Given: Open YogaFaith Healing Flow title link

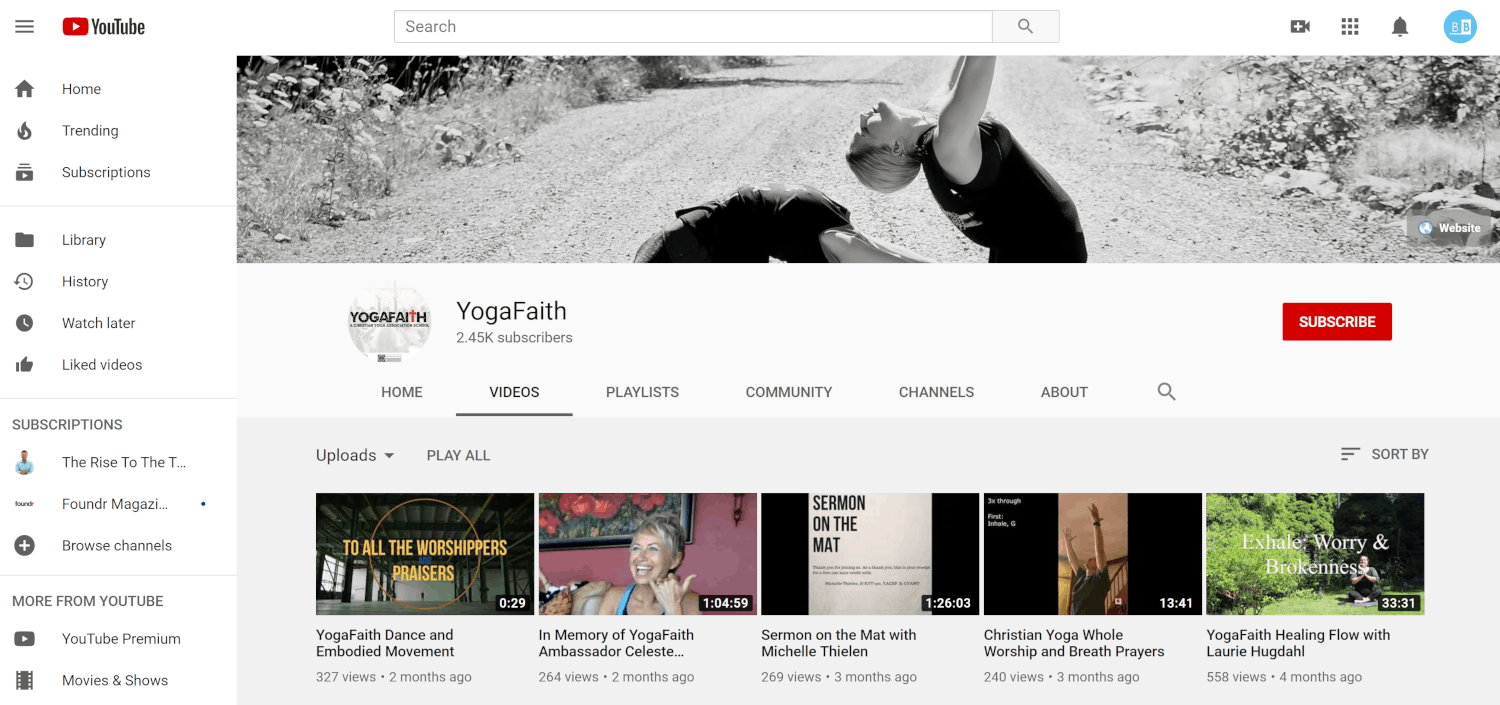Looking at the screenshot, I should [x=1298, y=643].
